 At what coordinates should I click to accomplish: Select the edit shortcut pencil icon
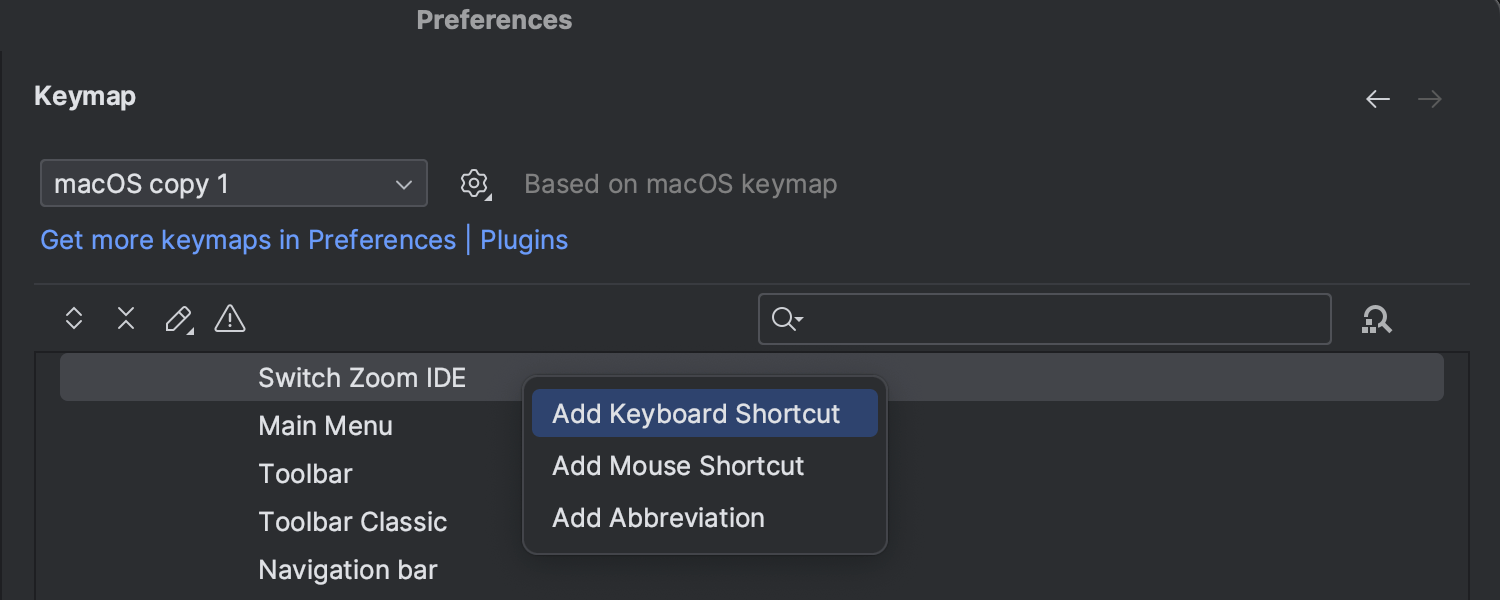(x=175, y=318)
